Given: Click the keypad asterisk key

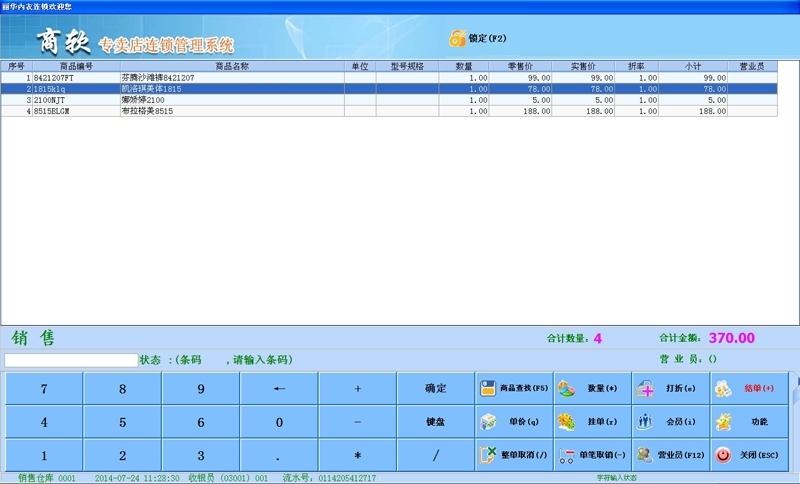Looking at the screenshot, I should 358,455.
